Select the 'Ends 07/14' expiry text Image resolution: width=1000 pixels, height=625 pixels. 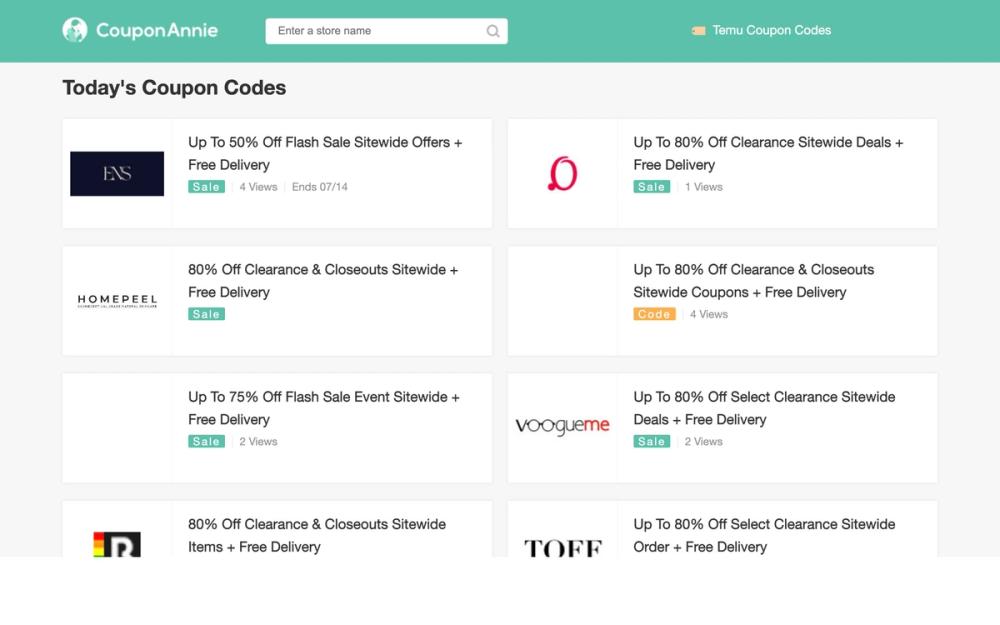click(320, 187)
